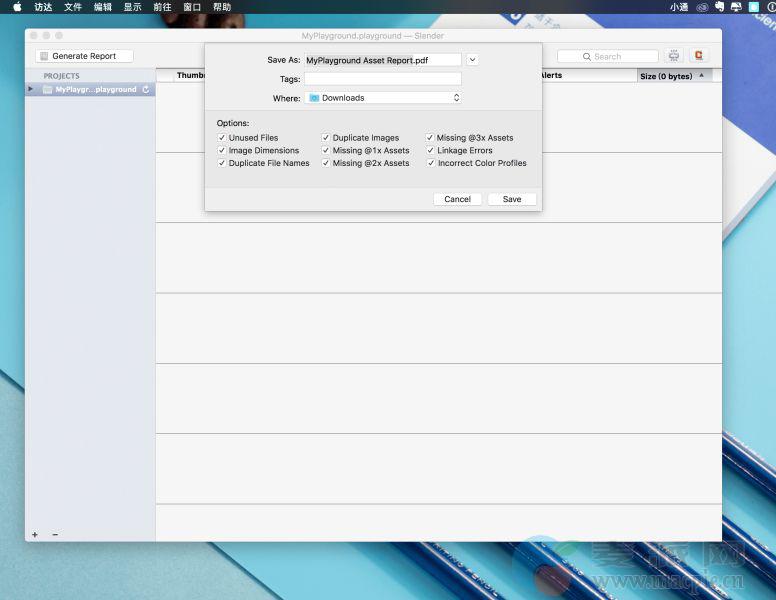Uncheck the Unused Files option
The width and height of the screenshot is (776, 600).
pyautogui.click(x=222, y=138)
